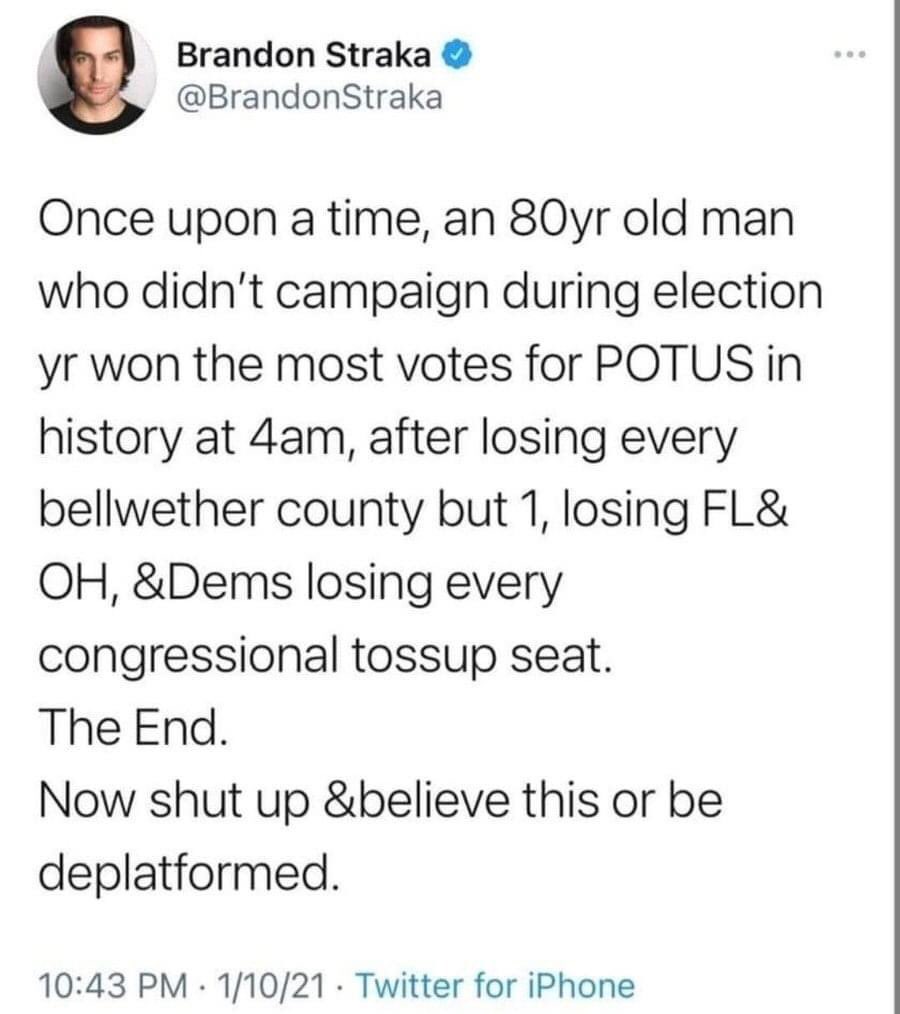
Task: Click the line starting "Now shut up"
Action: [x=380, y=800]
